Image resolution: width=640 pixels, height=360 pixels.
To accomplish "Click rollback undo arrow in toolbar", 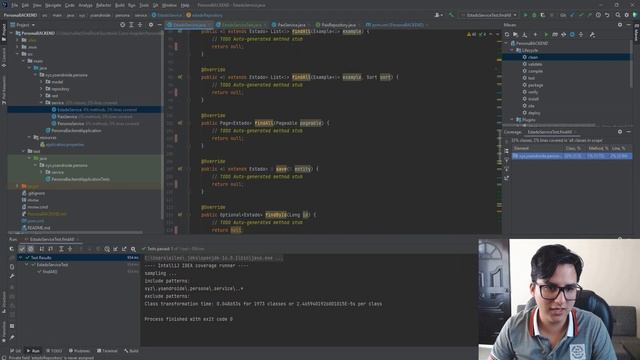I will (607, 15).
